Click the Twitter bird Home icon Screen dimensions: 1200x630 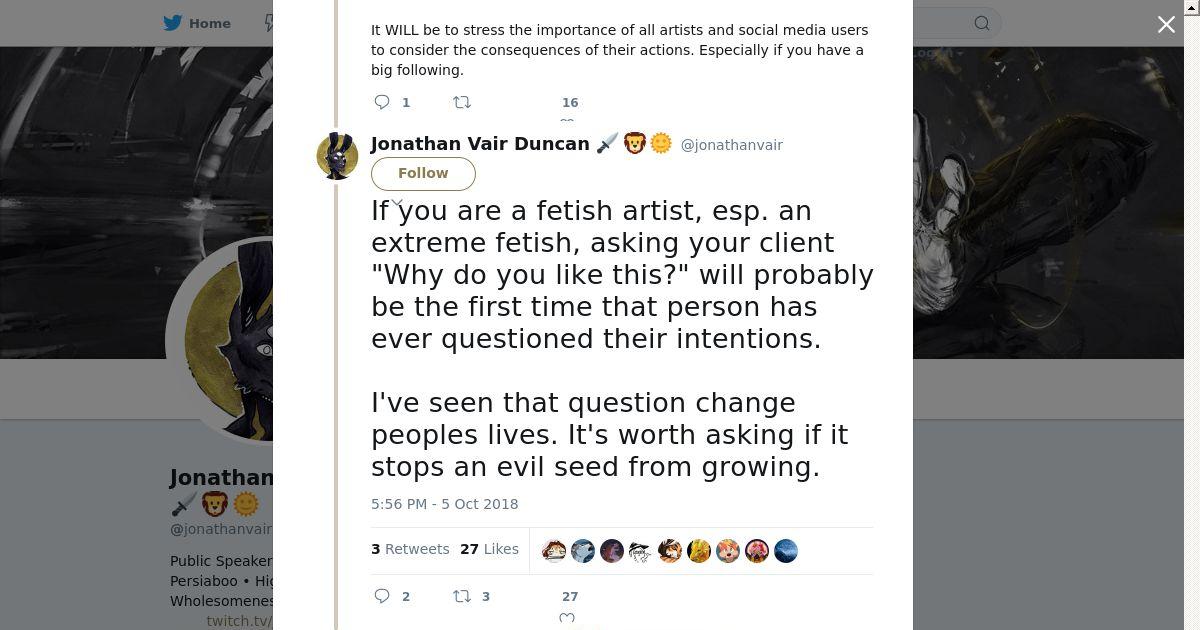click(173, 23)
